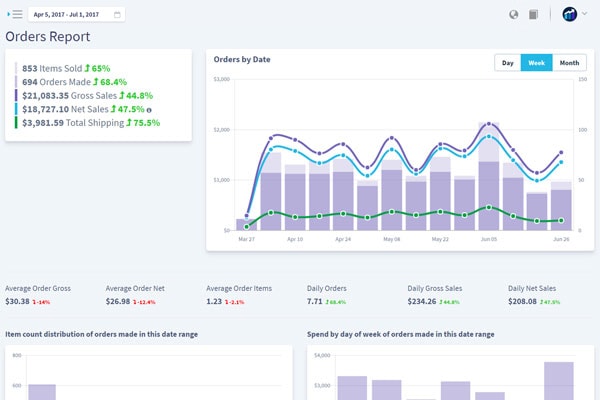The image size is (600, 400).
Task: Click the Mar 27 shipping data point
Action: coord(246,227)
